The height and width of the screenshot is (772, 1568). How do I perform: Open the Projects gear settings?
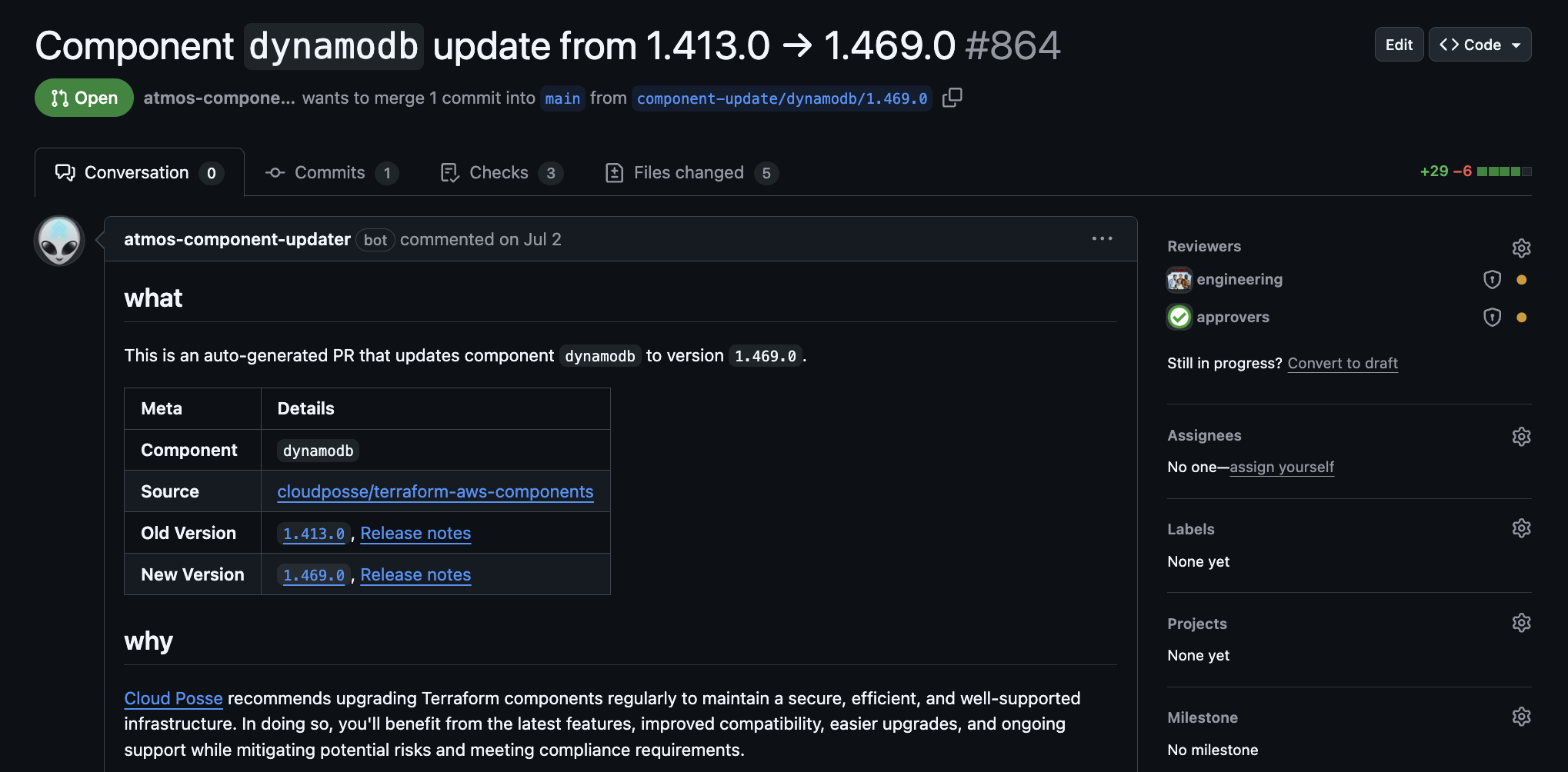(x=1521, y=623)
